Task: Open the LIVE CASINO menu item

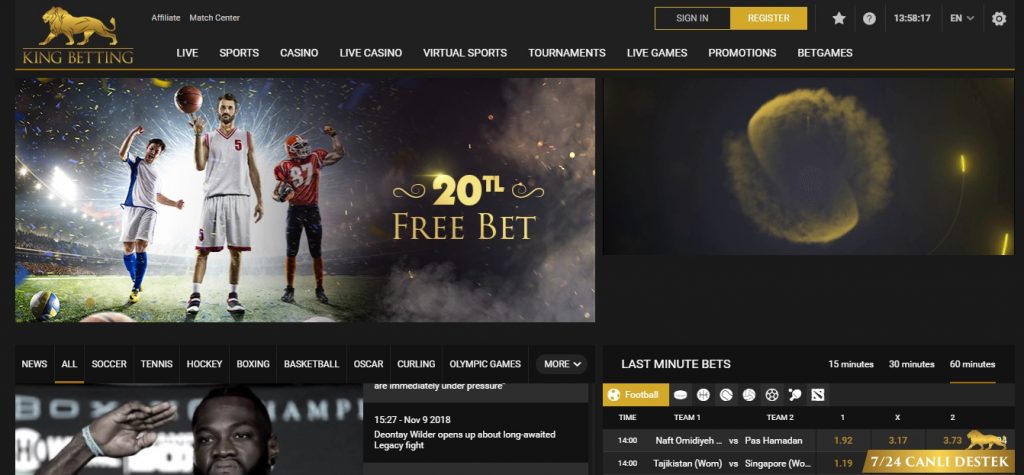Action: (371, 53)
